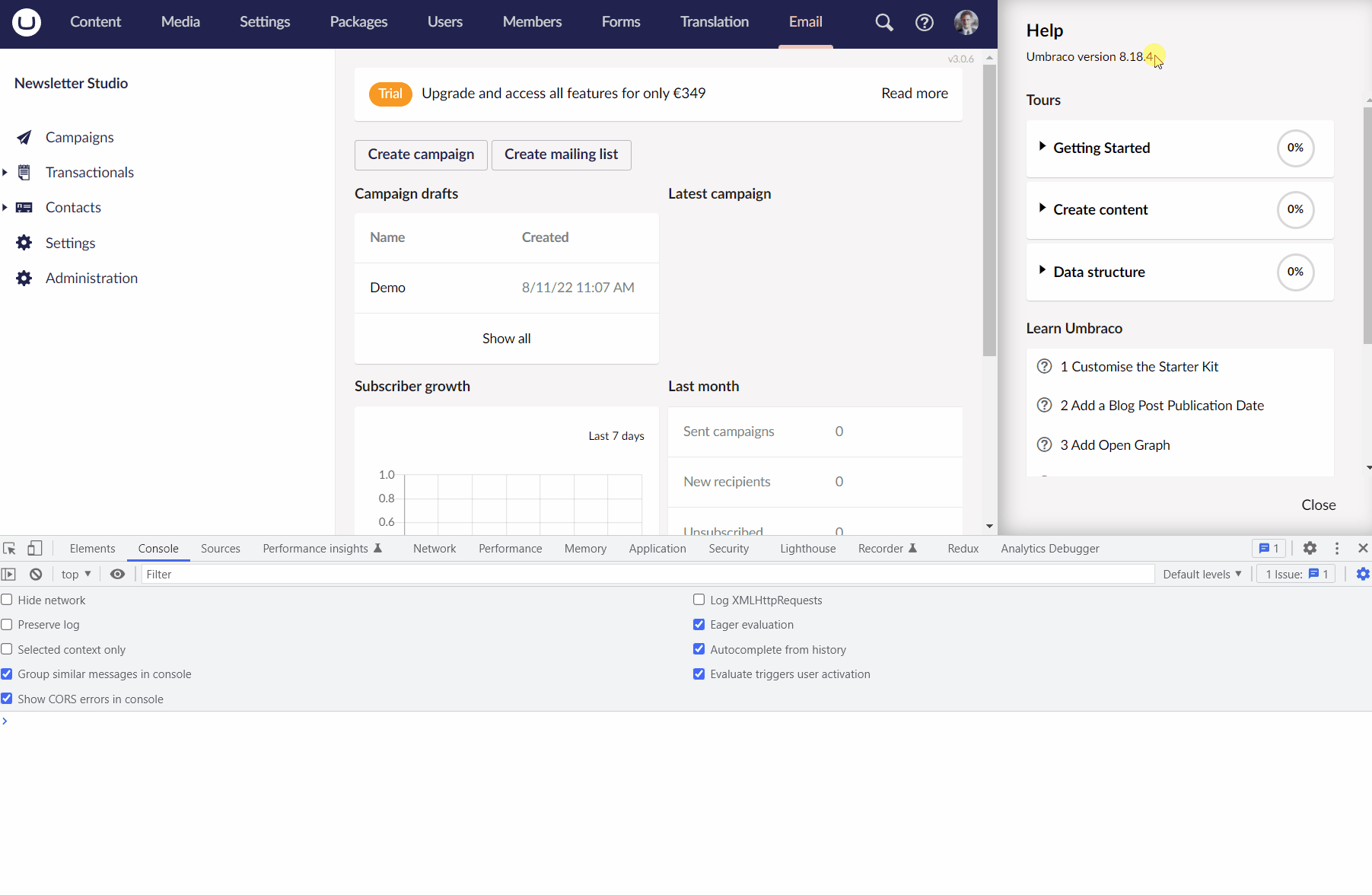Toggle the DevTools device toolbar icon
The width and height of the screenshot is (1372, 895).
(x=34, y=548)
